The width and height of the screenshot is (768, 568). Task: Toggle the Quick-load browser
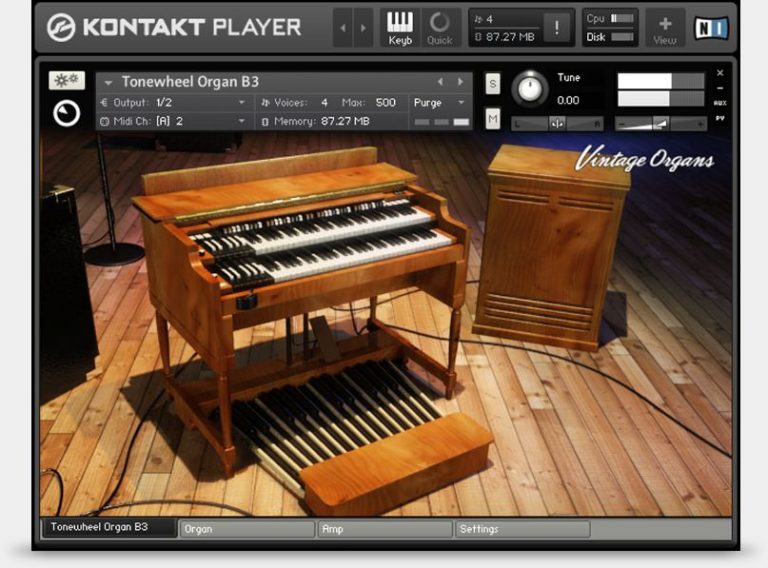pos(440,28)
